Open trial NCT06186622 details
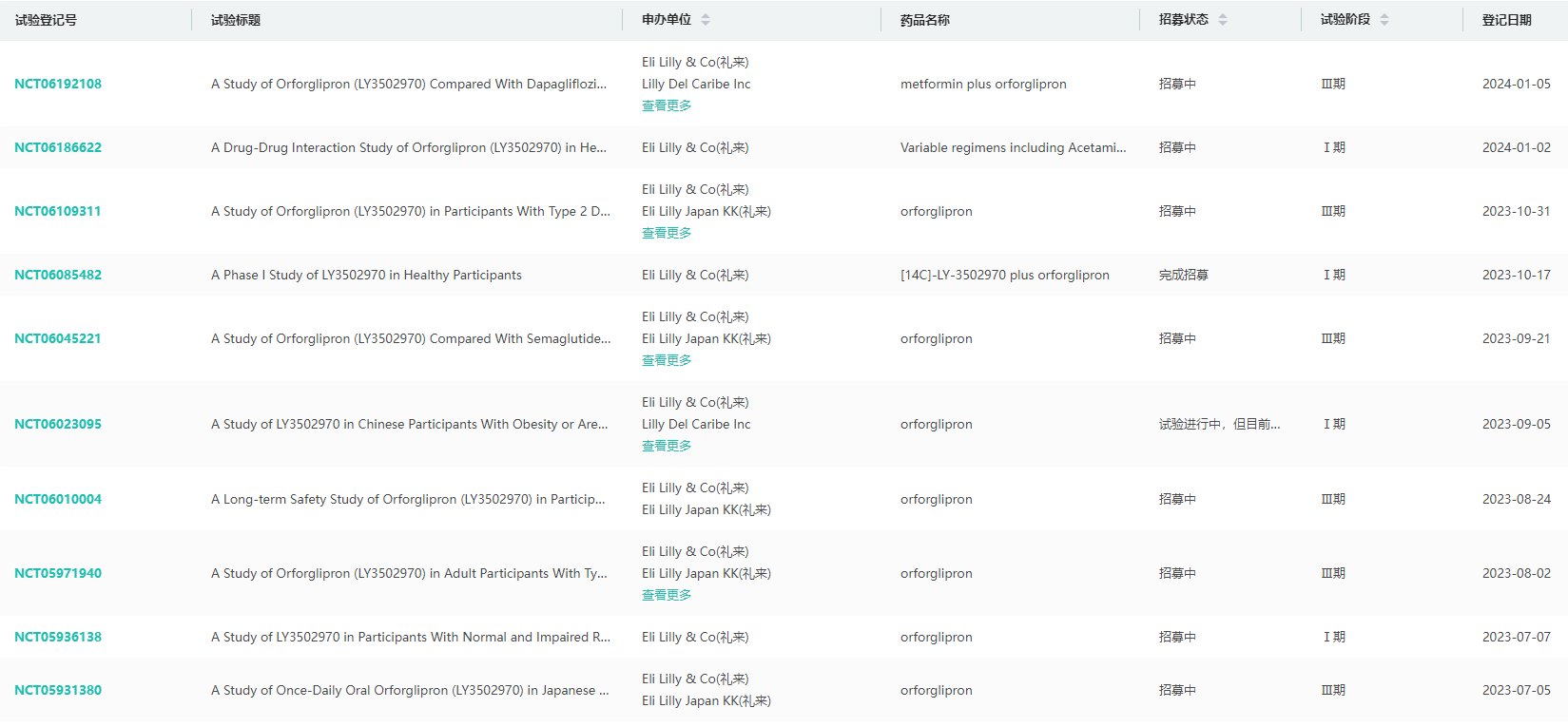The height and width of the screenshot is (727, 1568). click(x=58, y=147)
